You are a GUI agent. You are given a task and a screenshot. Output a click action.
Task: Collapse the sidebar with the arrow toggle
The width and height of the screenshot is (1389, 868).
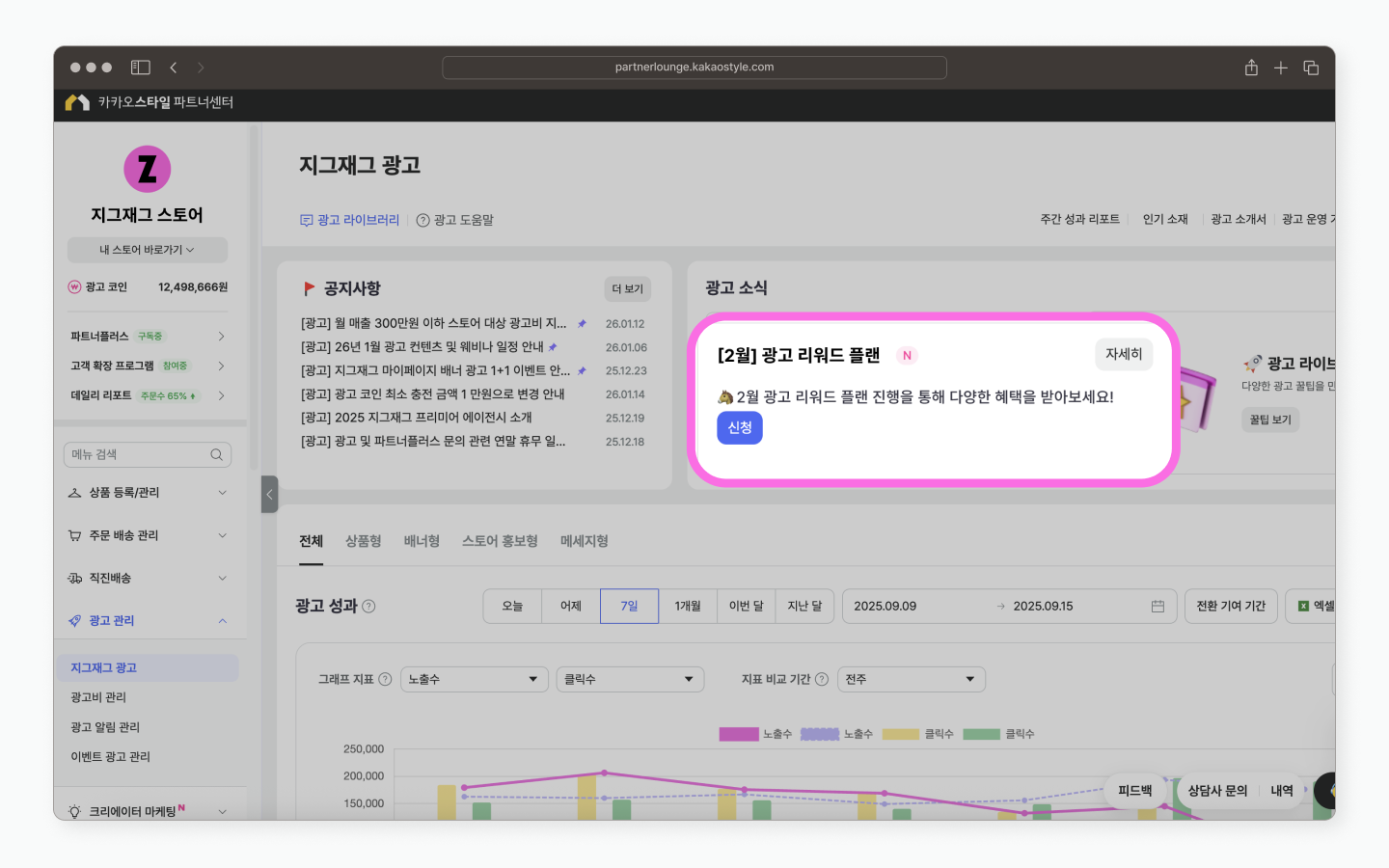coord(269,494)
